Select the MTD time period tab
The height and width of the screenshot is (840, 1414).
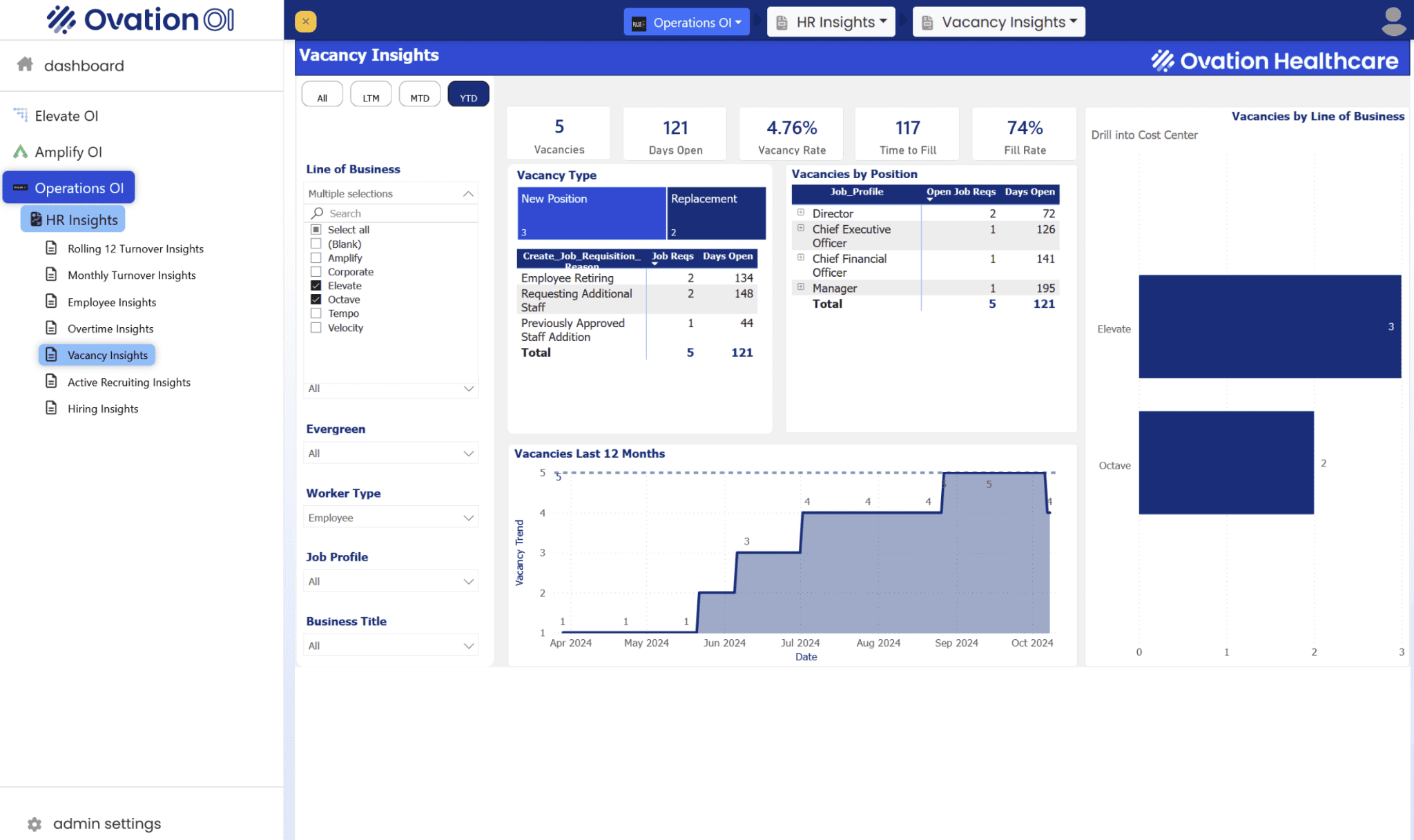pyautogui.click(x=420, y=95)
